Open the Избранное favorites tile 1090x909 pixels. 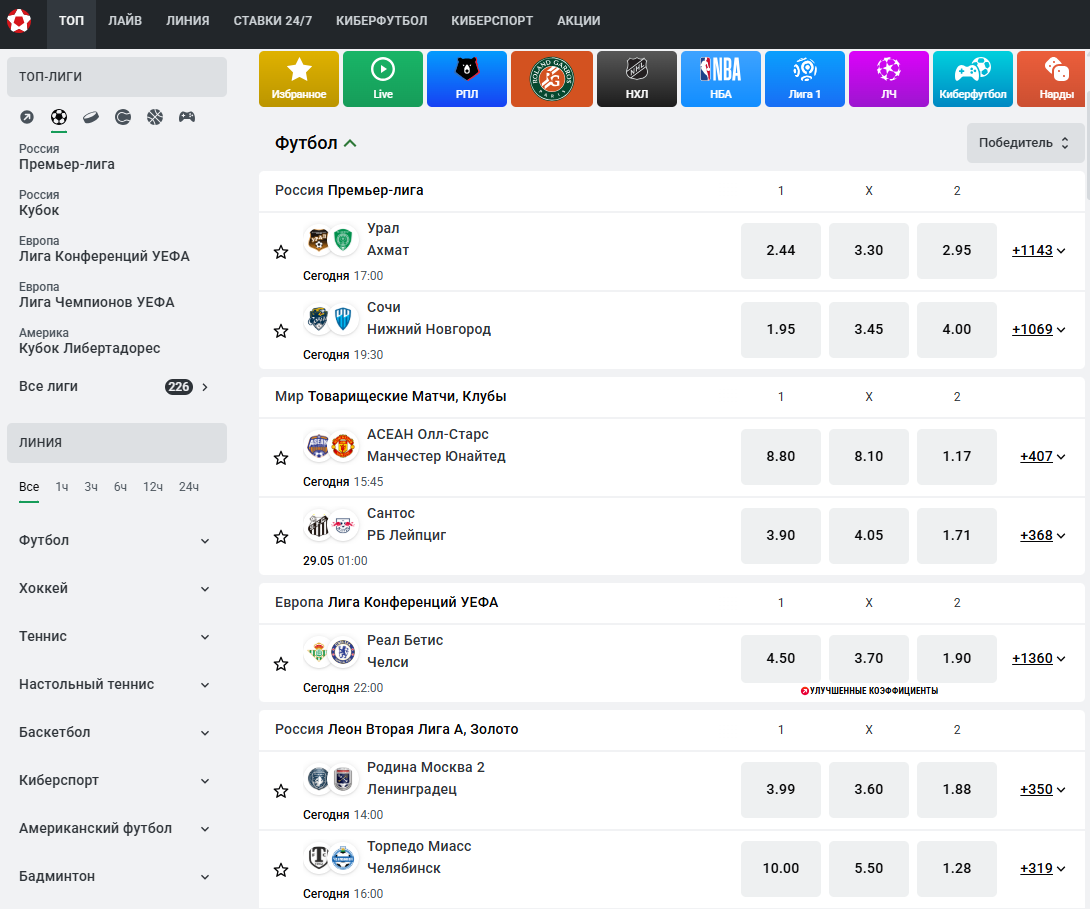click(x=299, y=79)
